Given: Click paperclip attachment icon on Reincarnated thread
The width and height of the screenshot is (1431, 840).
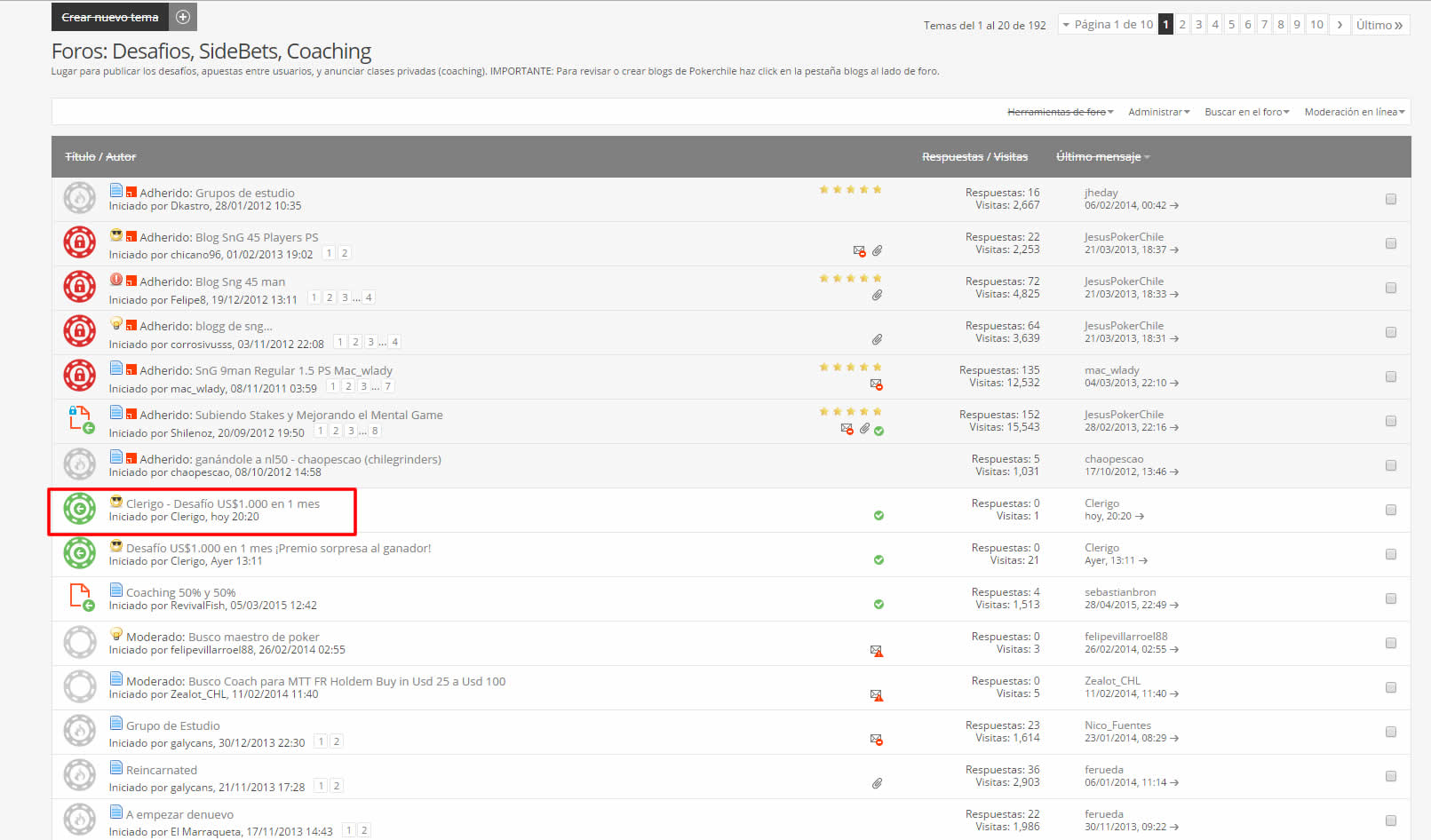Looking at the screenshot, I should [877, 783].
